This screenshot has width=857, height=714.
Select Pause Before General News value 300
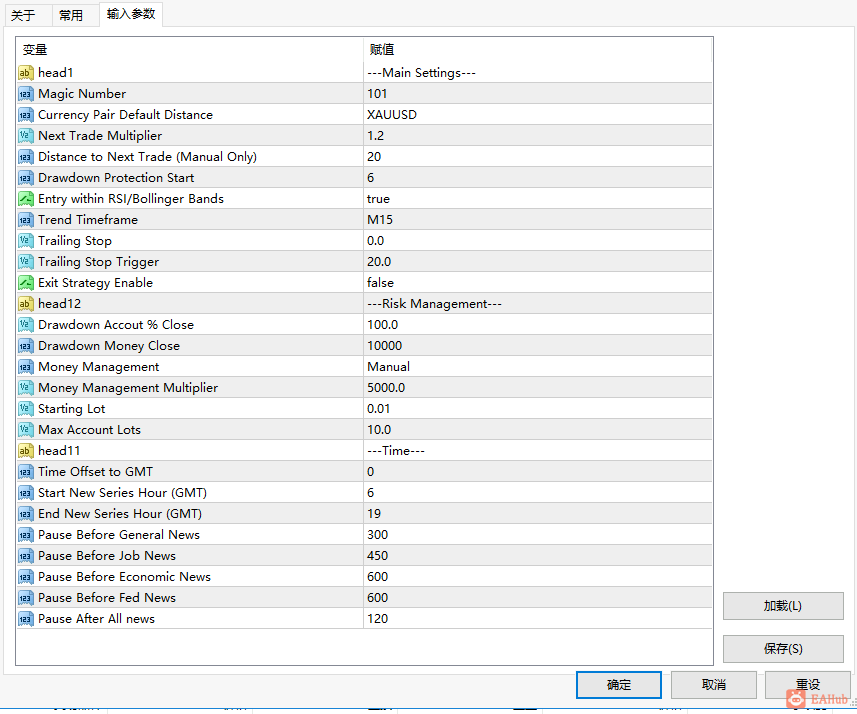[538, 535]
